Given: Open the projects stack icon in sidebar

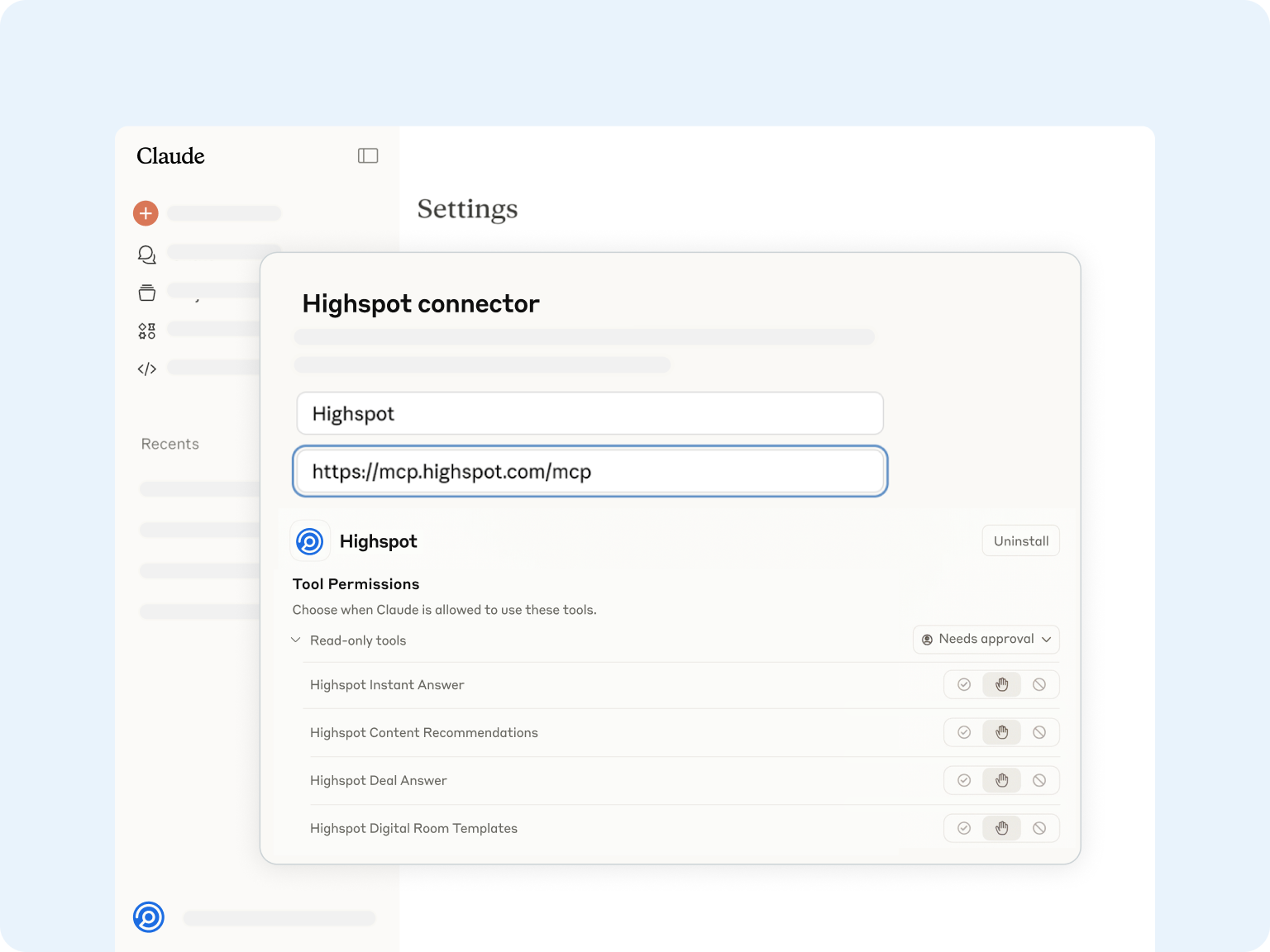Looking at the screenshot, I should (146, 293).
